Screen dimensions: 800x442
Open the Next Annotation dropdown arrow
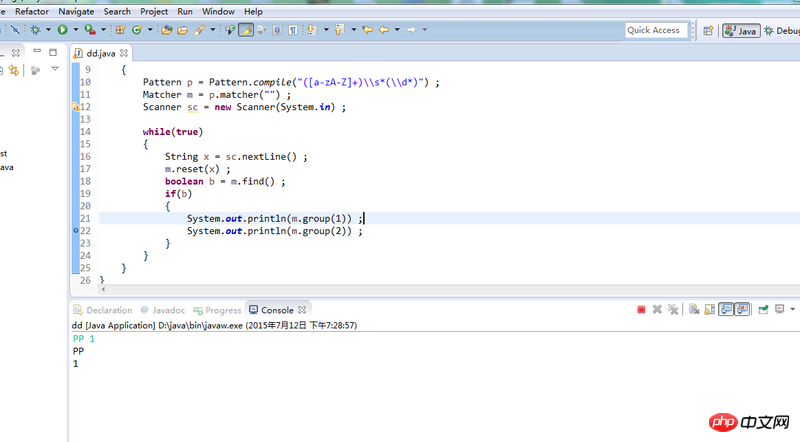tap(326, 30)
